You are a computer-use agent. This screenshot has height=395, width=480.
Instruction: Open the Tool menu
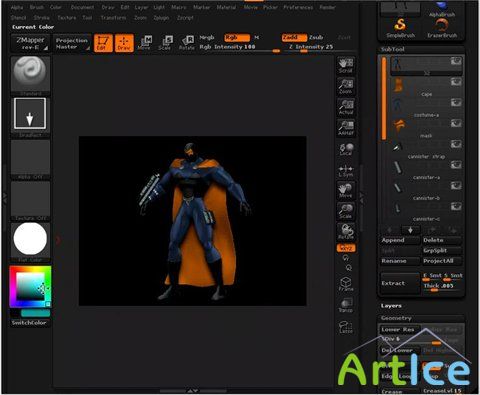(x=87, y=18)
